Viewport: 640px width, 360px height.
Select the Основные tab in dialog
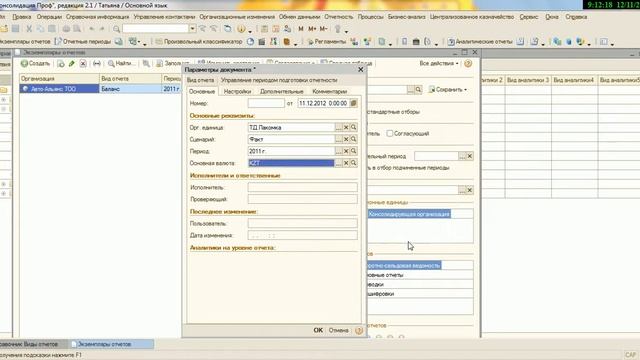202,91
